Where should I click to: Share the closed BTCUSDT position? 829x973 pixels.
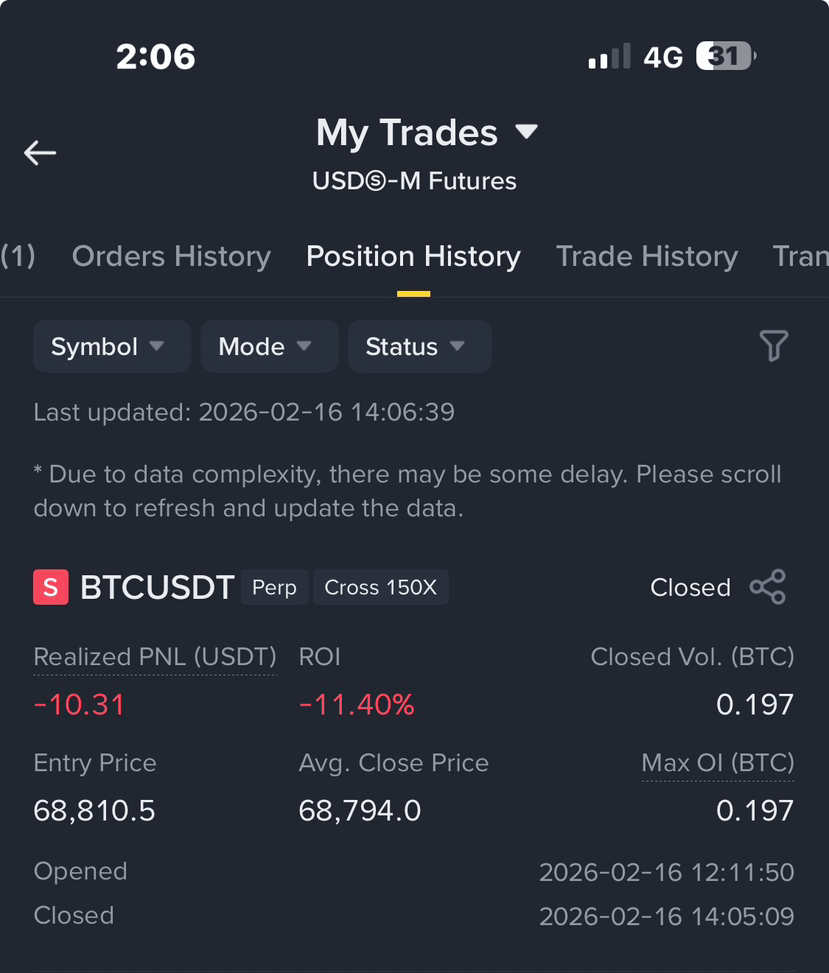pyautogui.click(x=768, y=587)
